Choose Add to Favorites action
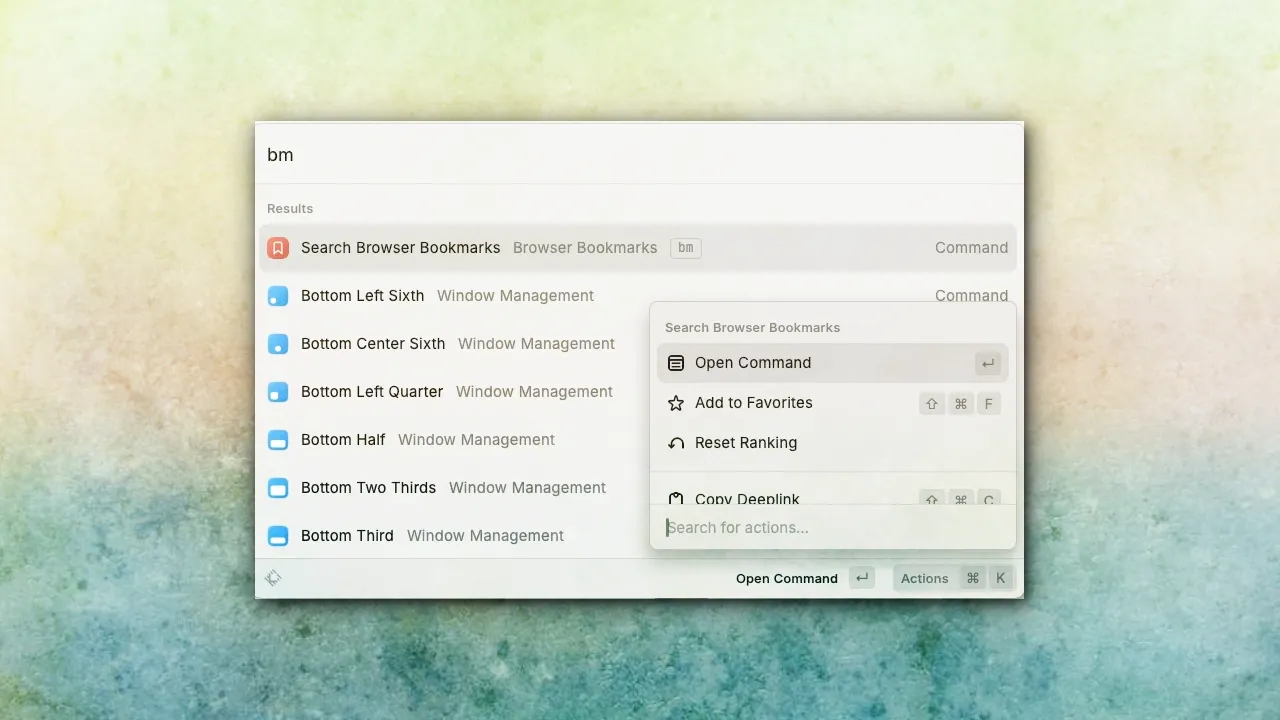This screenshot has width=1280, height=720. [833, 403]
